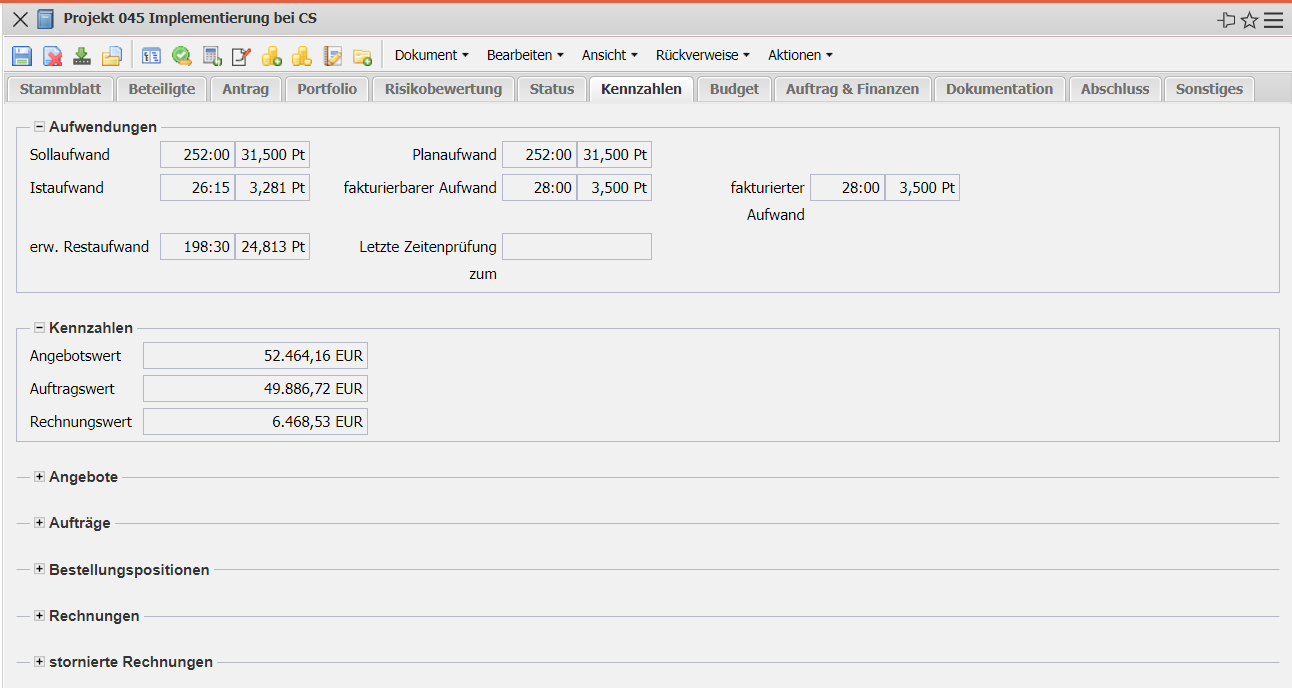The height and width of the screenshot is (688, 1292).
Task: Expand the Rechnungen section
Action: tap(40, 616)
